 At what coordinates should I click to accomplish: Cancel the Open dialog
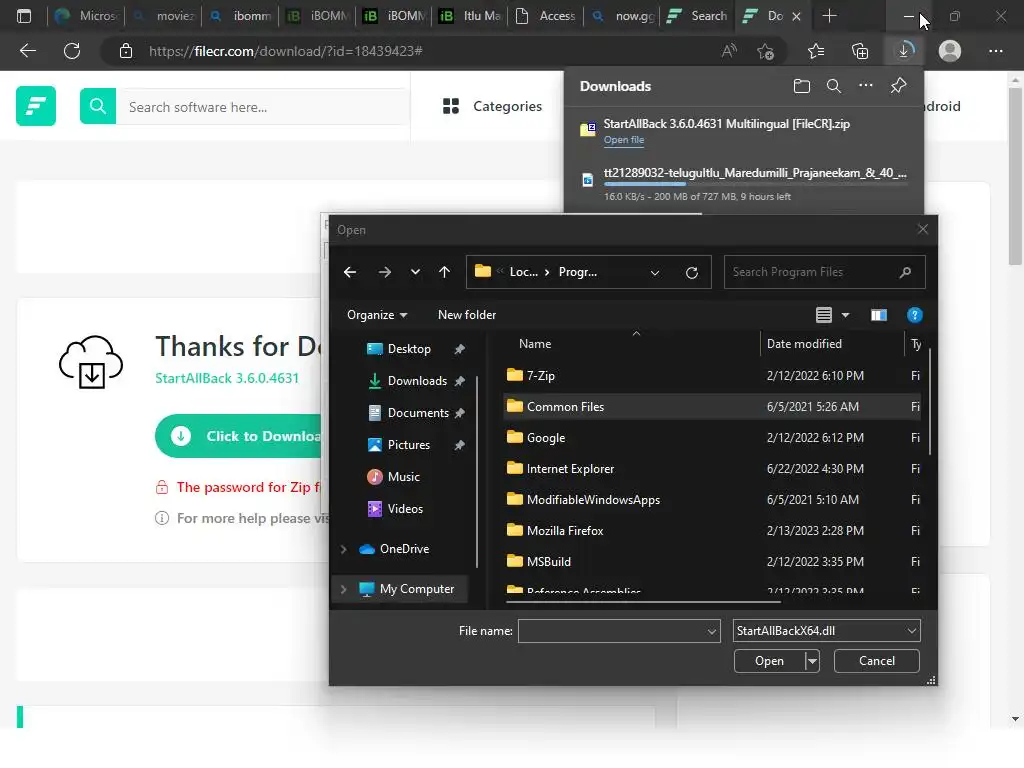click(876, 661)
